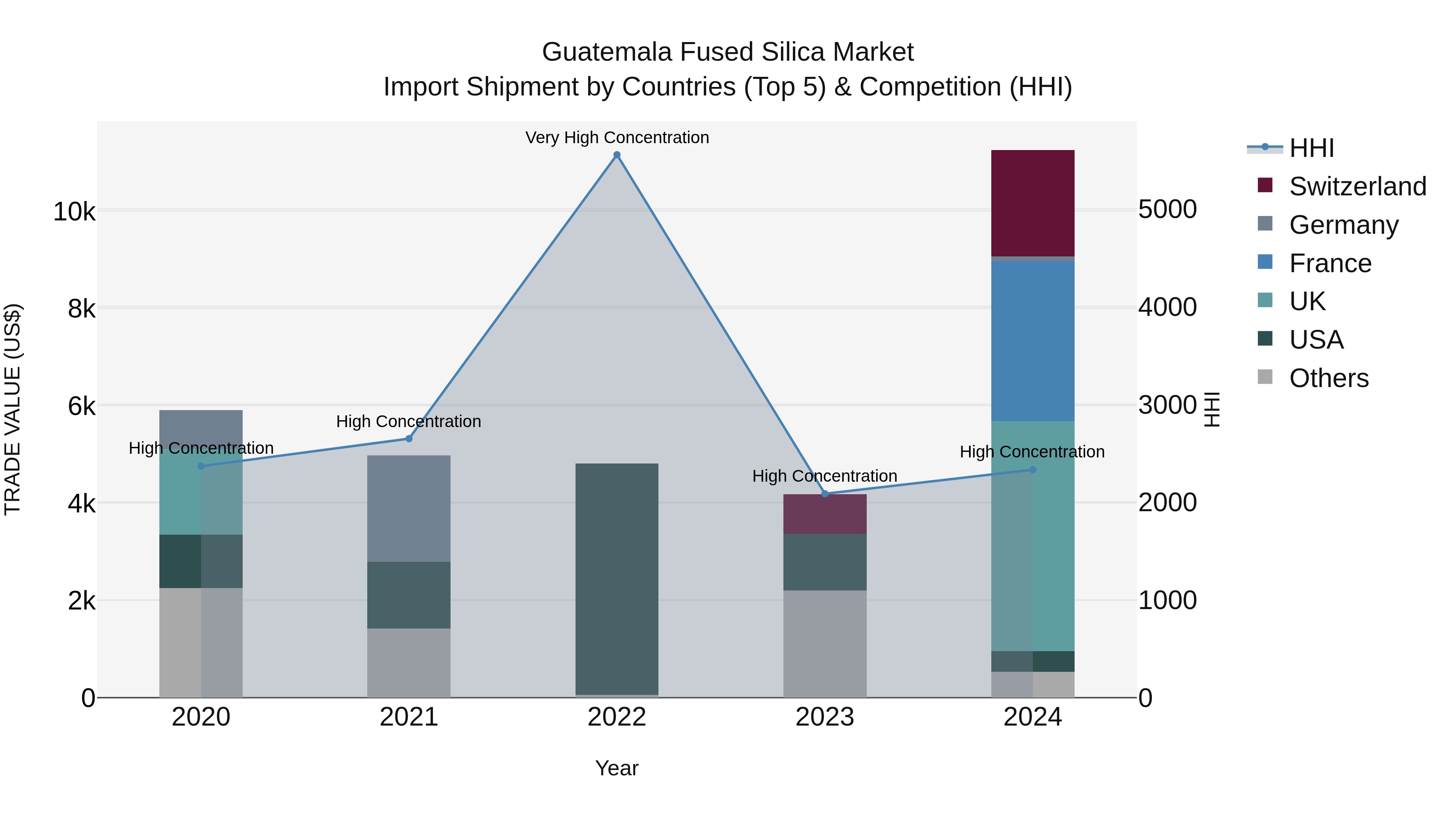The width and height of the screenshot is (1456, 819).
Task: Click the 2024 x-axis label
Action: tap(1033, 717)
